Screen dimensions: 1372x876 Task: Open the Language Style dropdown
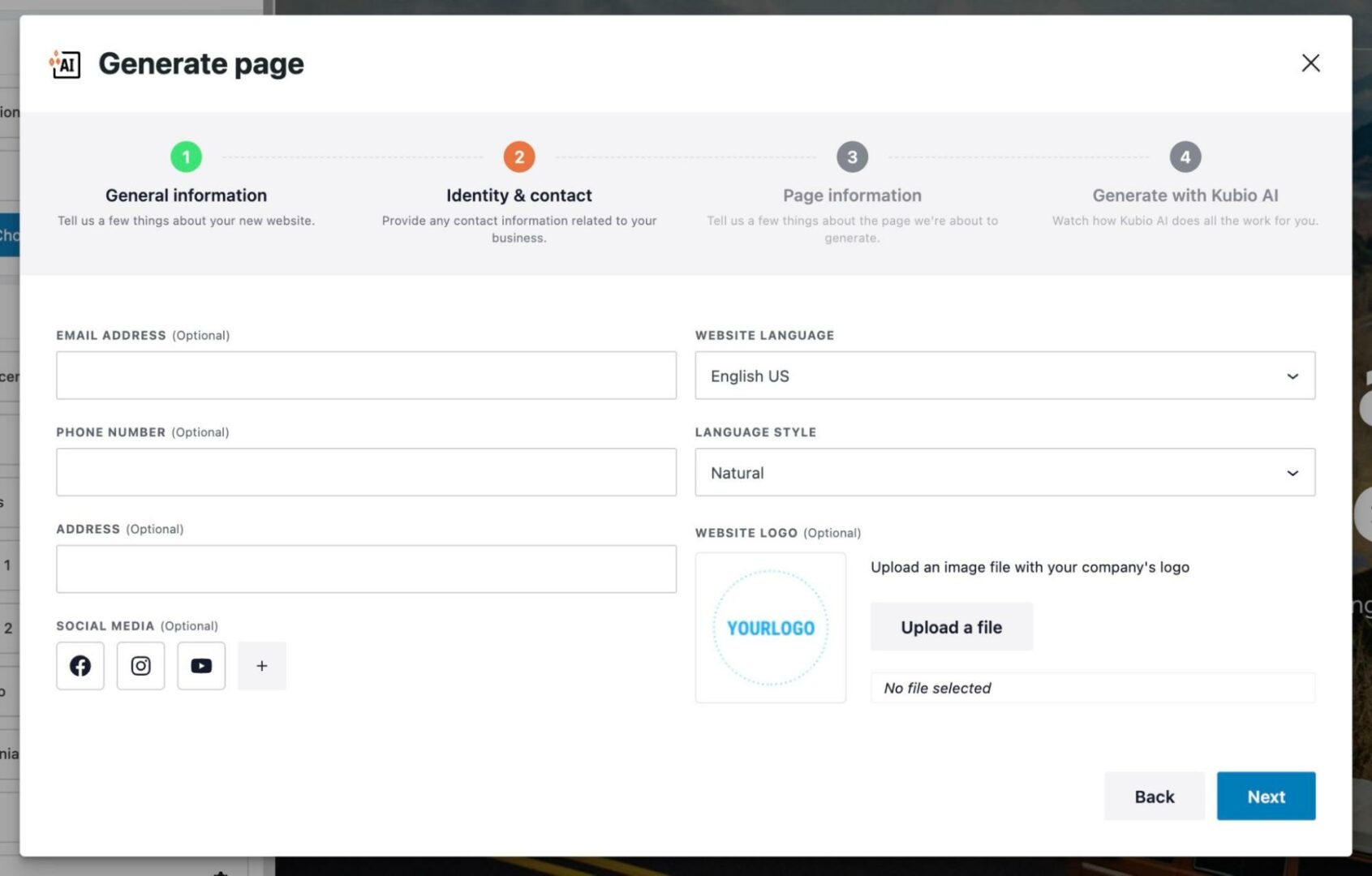coord(1004,472)
